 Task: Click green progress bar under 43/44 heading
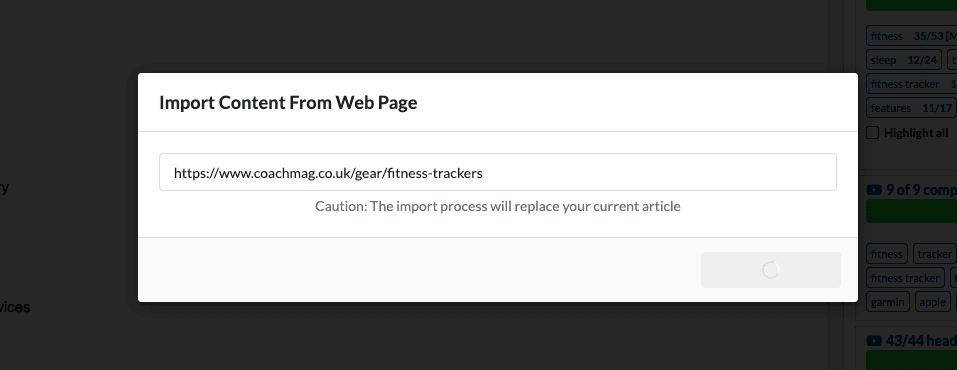[911, 360]
